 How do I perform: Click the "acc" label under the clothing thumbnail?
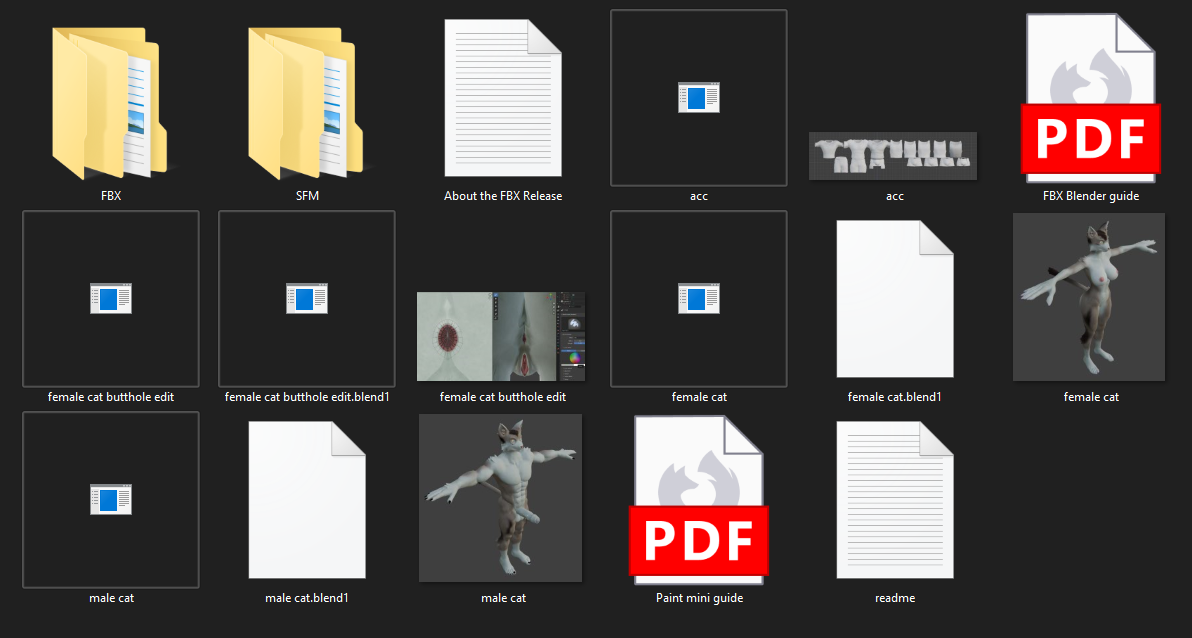[895, 195]
